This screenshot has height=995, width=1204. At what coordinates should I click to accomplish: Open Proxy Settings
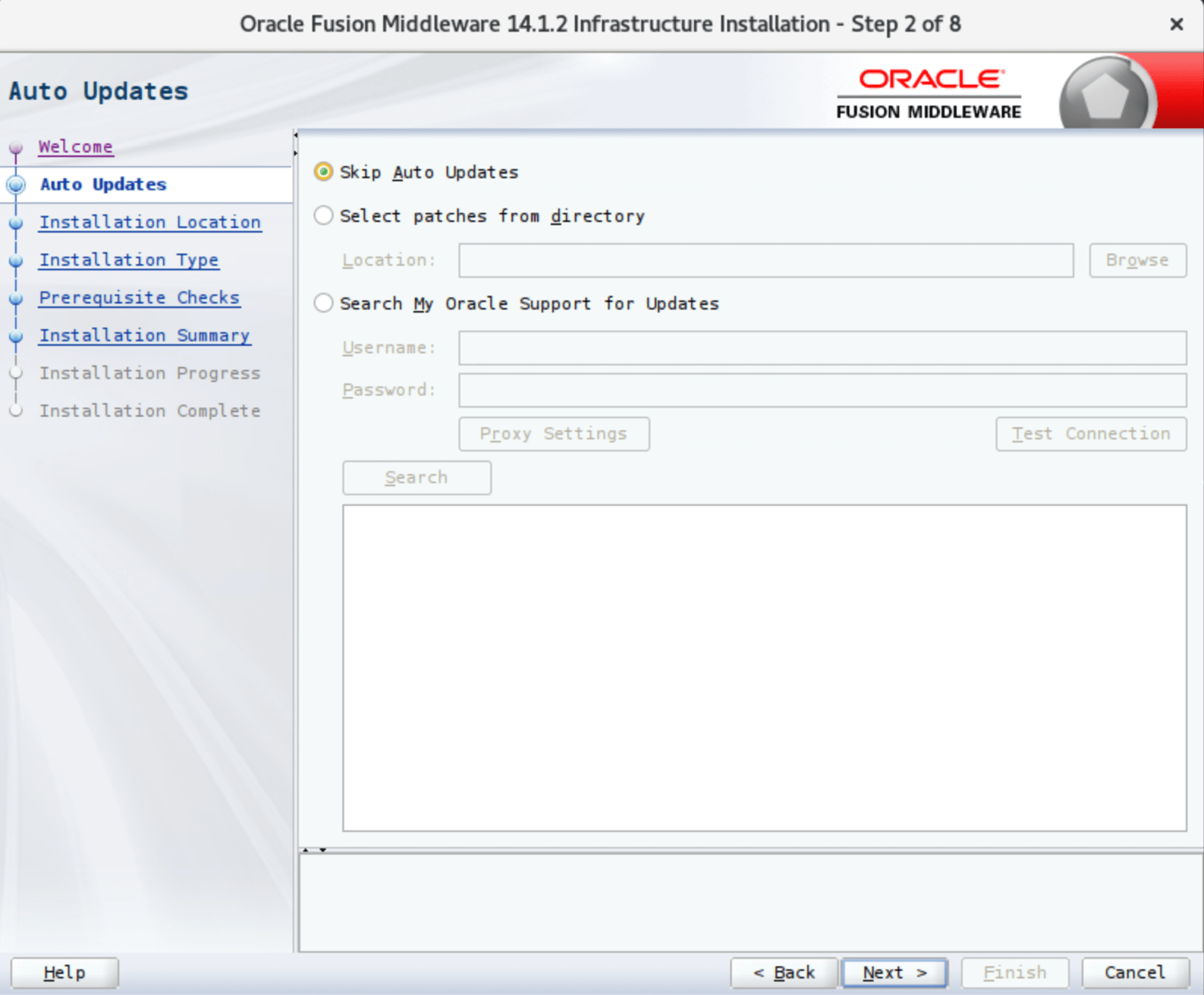point(554,434)
